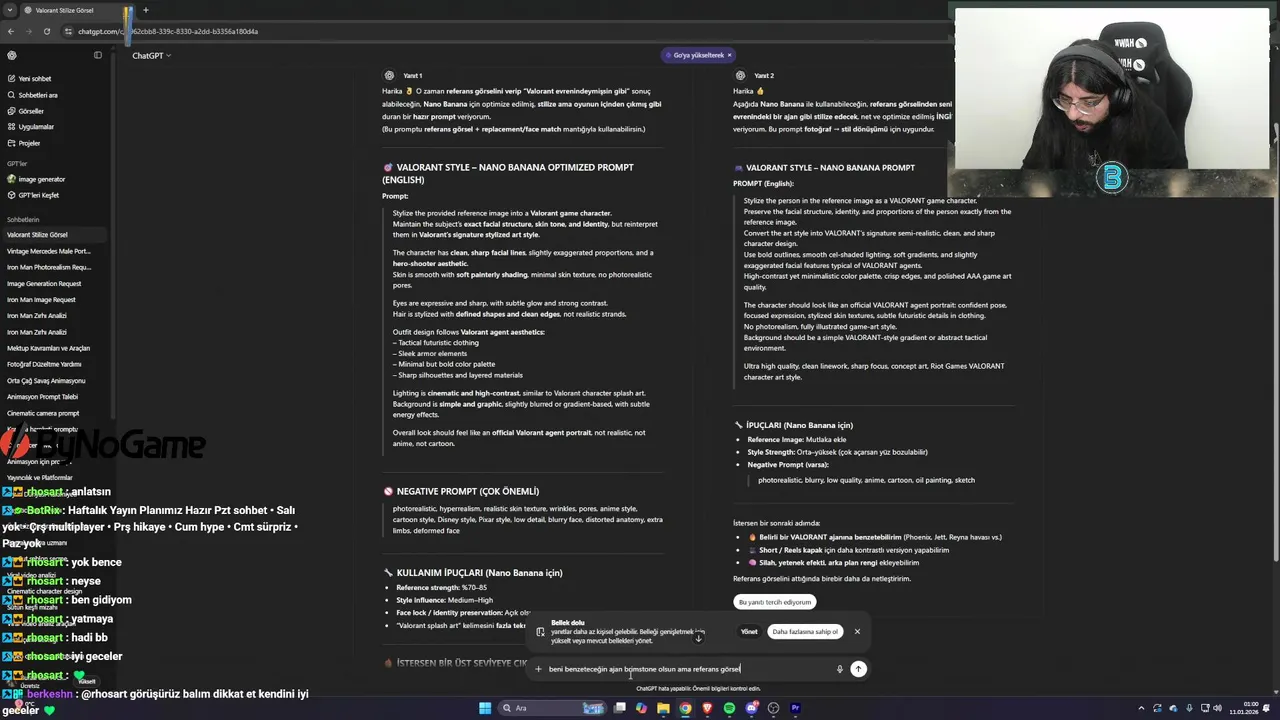Open a new browser tab
Screen dimensions: 1280x720
point(145,10)
